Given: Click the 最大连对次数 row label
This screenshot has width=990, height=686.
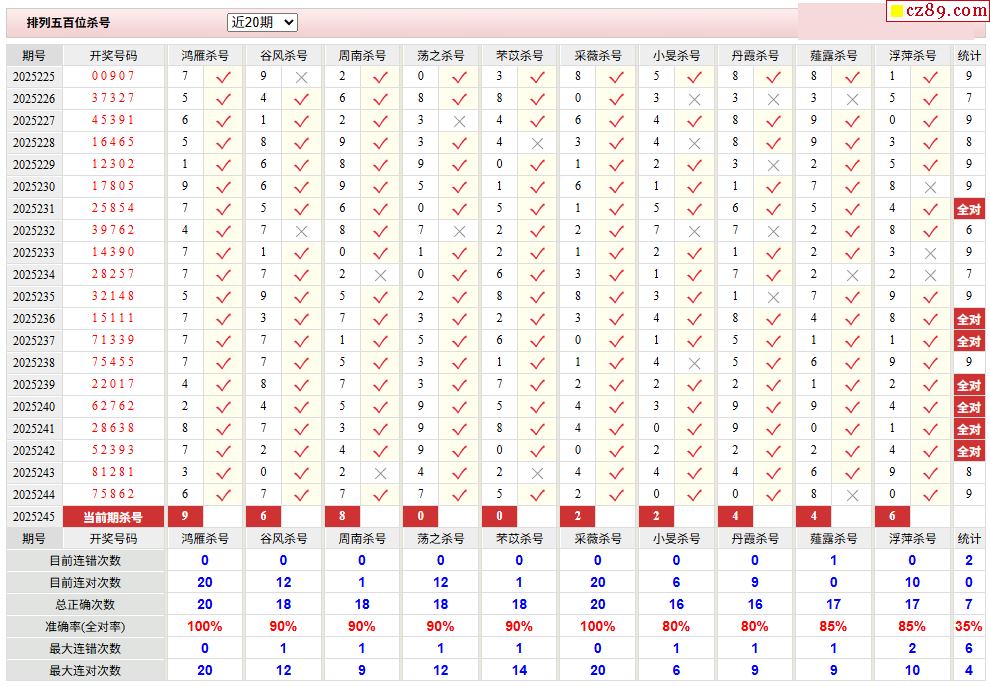Looking at the screenshot, I should [85, 670].
